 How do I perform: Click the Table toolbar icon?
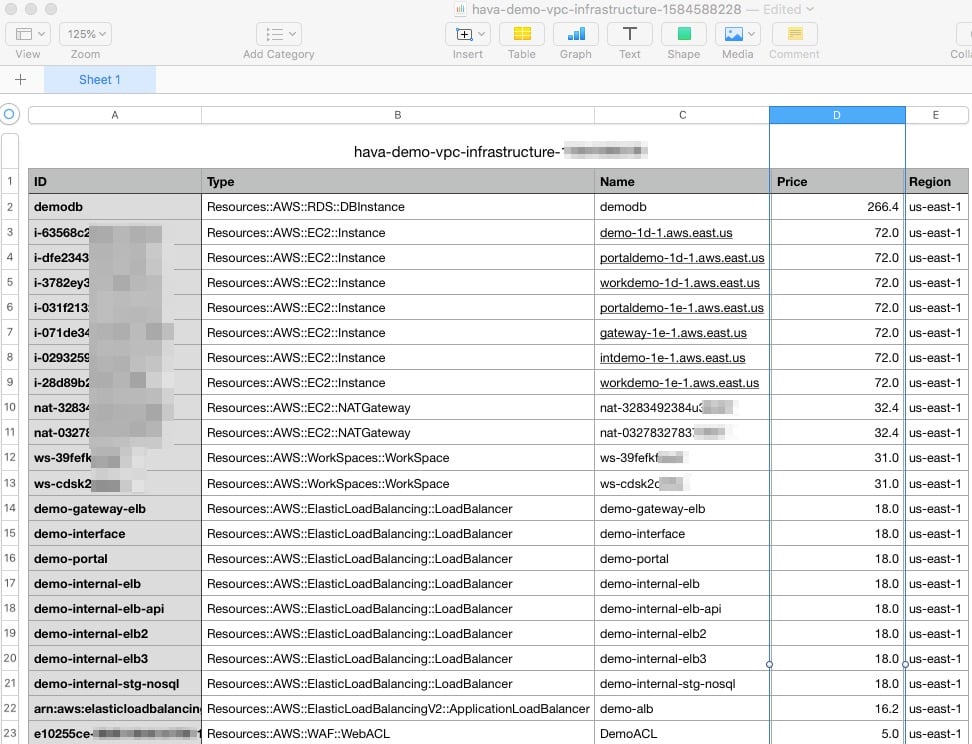tap(521, 34)
